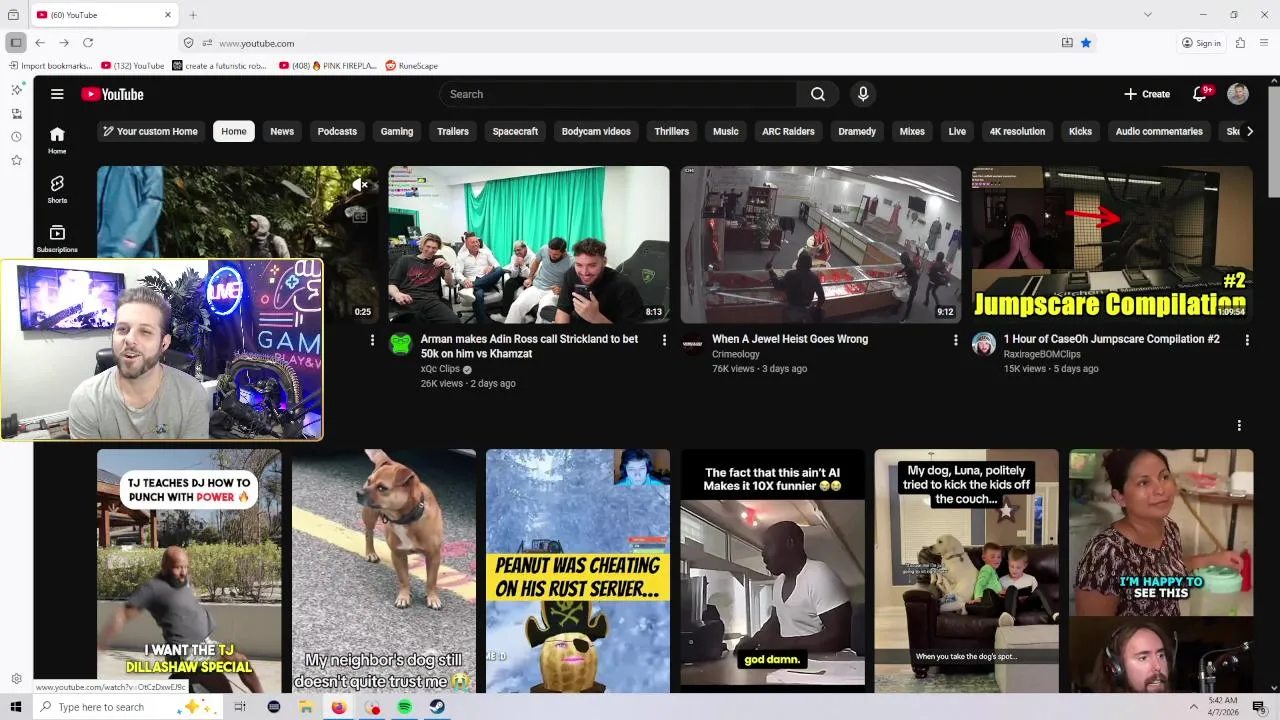The width and height of the screenshot is (1280, 720).
Task: Click the Your custom Home button
Action: coord(151,131)
